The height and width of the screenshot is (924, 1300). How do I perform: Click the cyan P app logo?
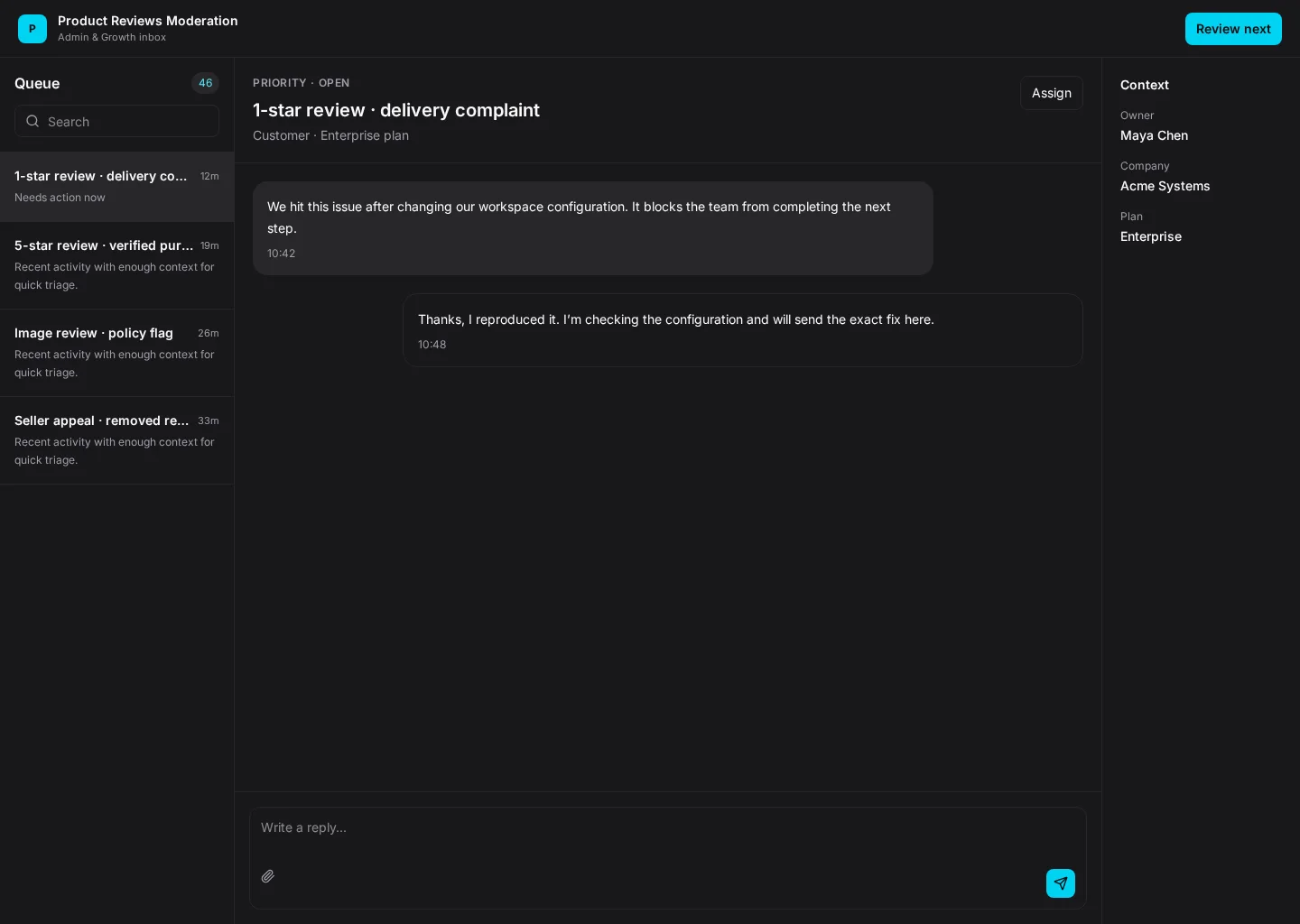tap(32, 29)
